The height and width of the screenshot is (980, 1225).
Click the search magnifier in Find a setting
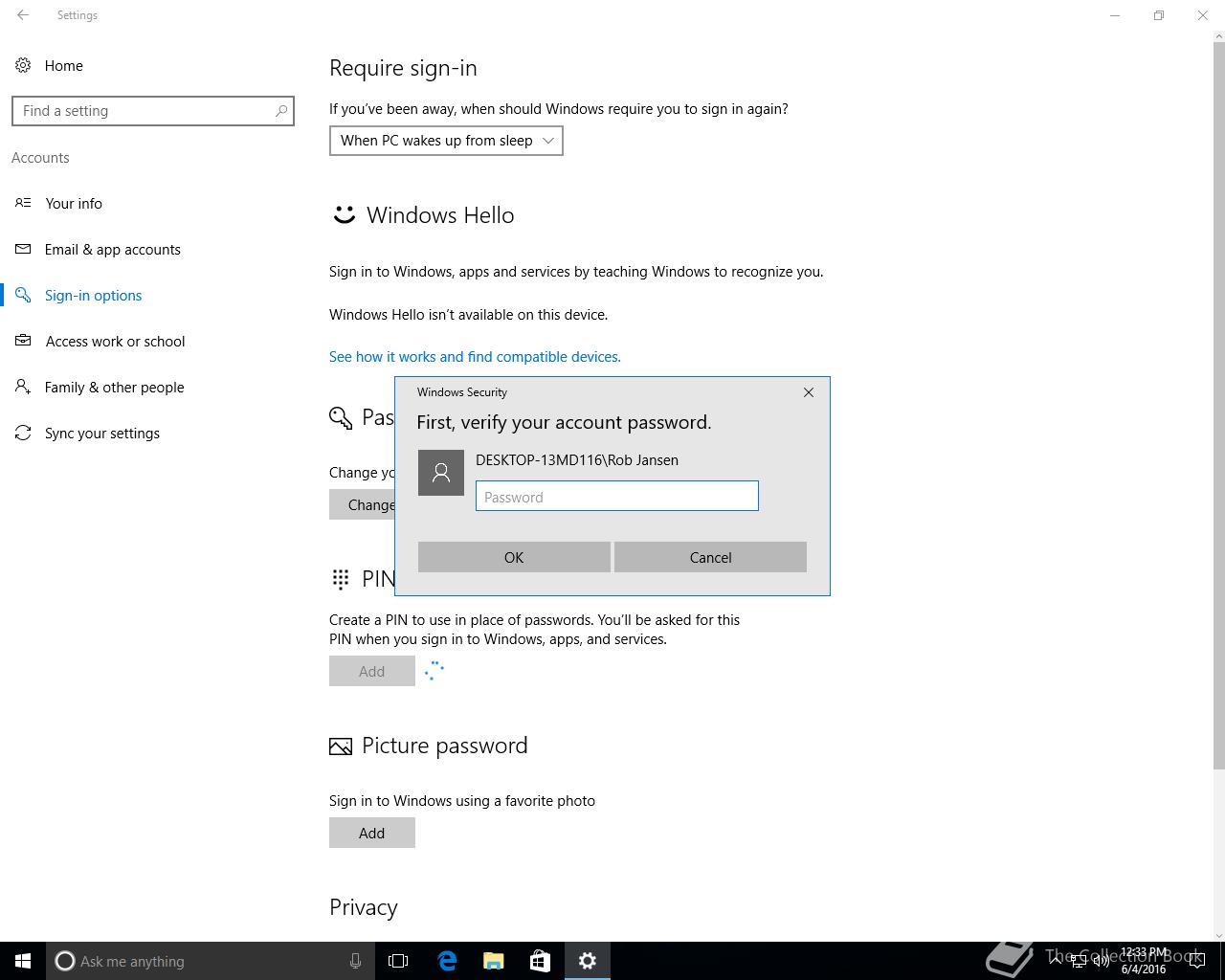pyautogui.click(x=280, y=111)
